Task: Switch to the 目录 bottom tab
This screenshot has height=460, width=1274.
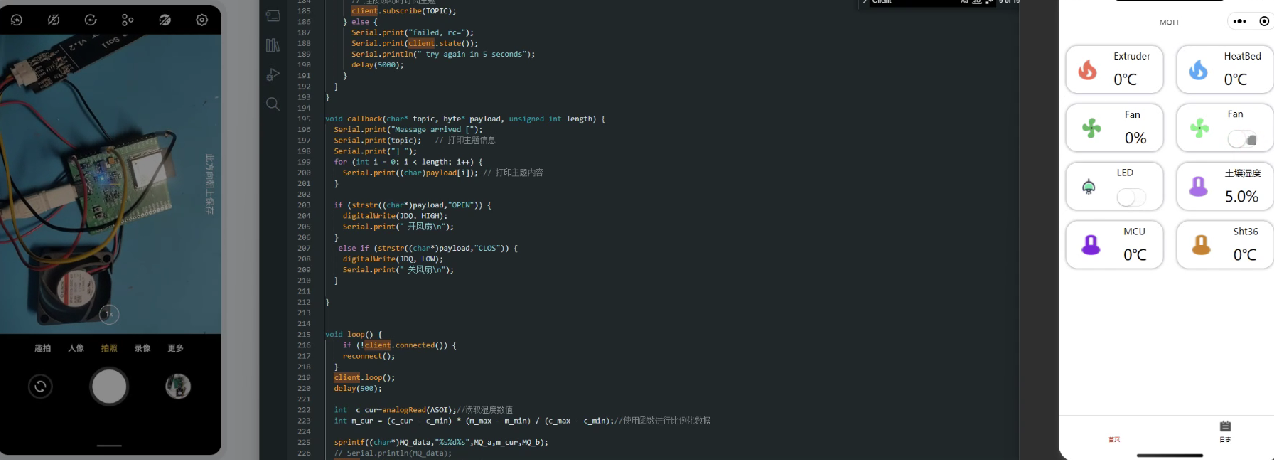Action: tap(1224, 431)
